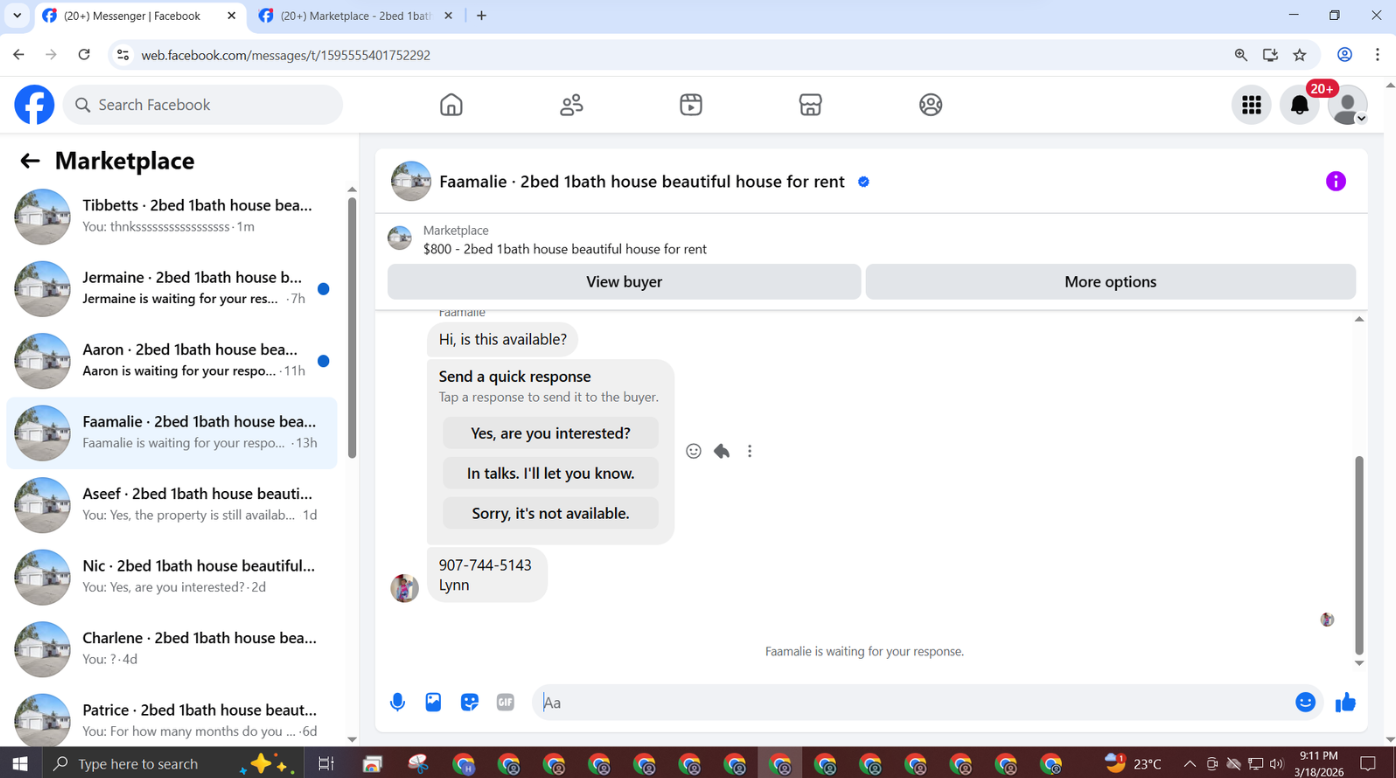Attach a photo file
This screenshot has width=1396, height=778.
(x=433, y=702)
